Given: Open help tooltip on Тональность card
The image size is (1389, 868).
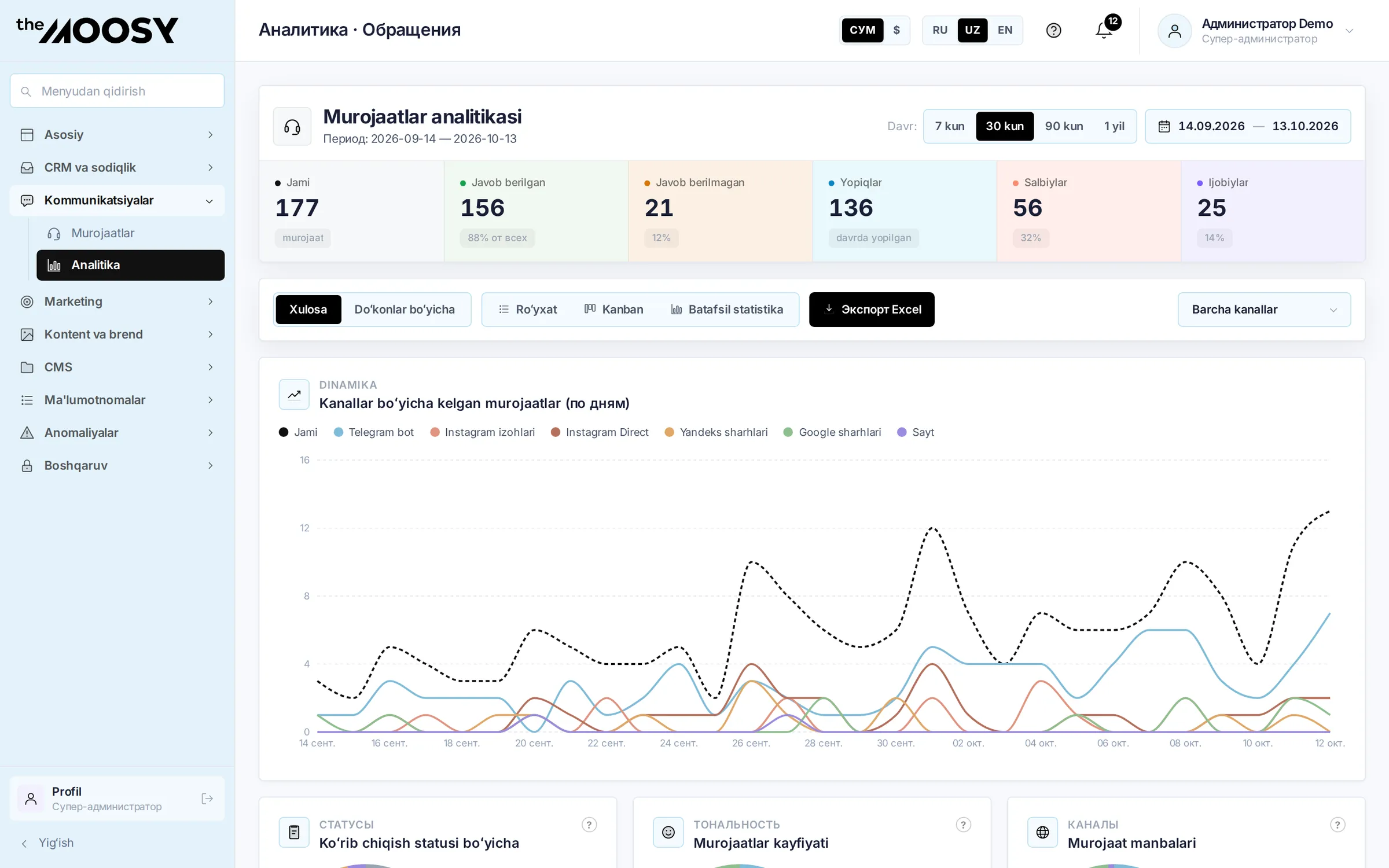Looking at the screenshot, I should click(x=963, y=825).
